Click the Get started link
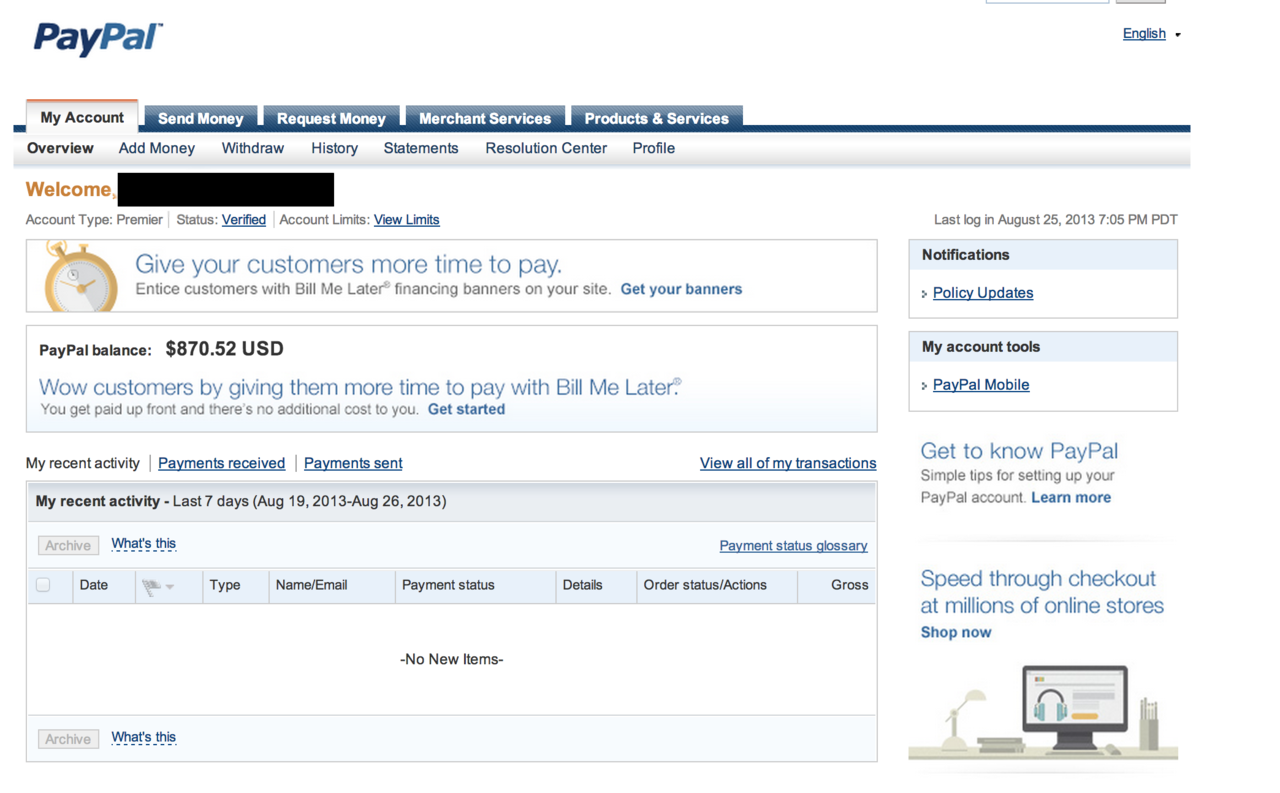Viewport: 1280px width, 793px height. pyautogui.click(x=466, y=409)
